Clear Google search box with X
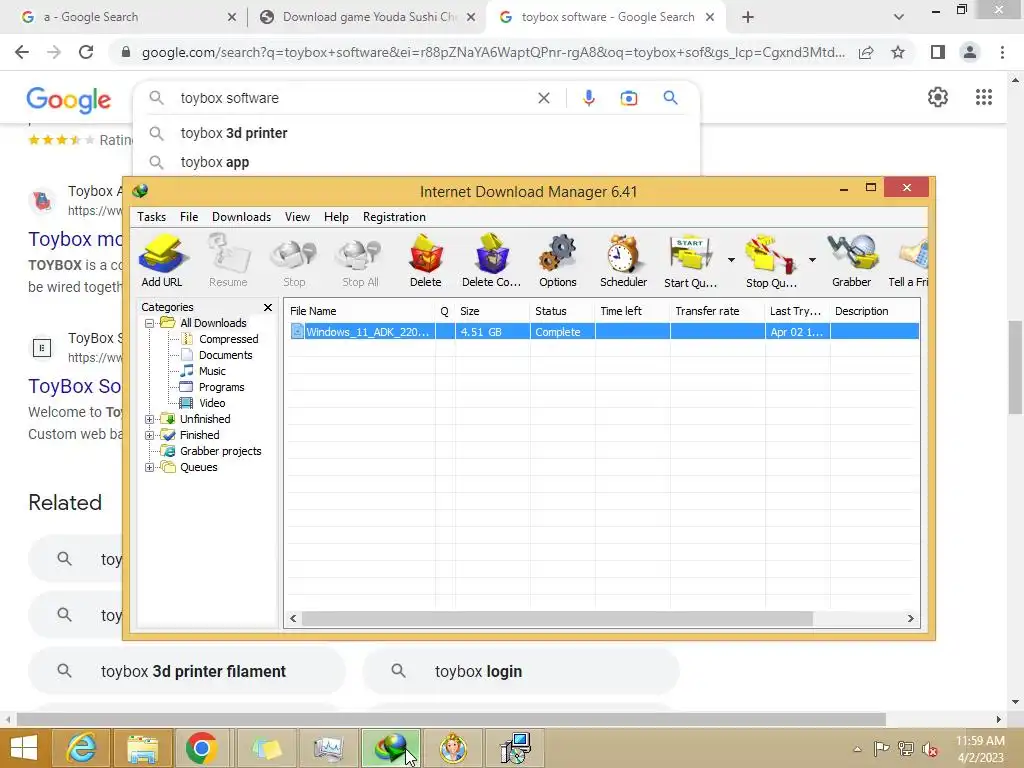 coord(543,98)
